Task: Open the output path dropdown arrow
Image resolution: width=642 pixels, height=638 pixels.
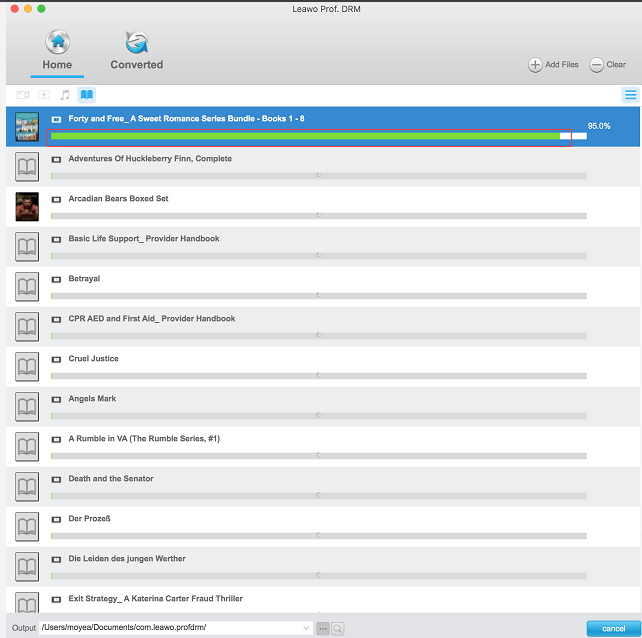Action: [306, 628]
